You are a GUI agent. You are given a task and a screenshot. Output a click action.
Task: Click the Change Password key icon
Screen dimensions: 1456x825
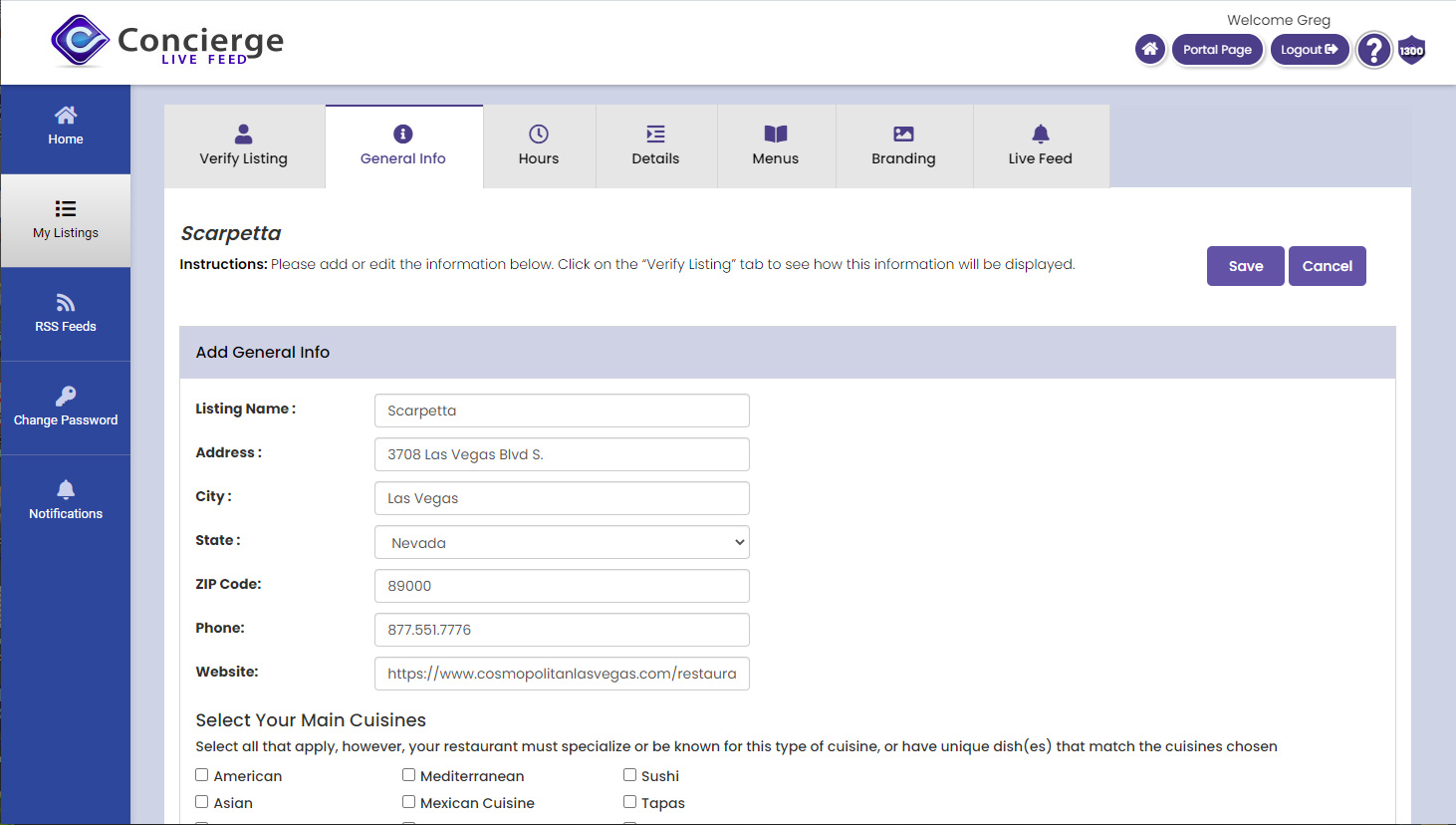[x=66, y=396]
